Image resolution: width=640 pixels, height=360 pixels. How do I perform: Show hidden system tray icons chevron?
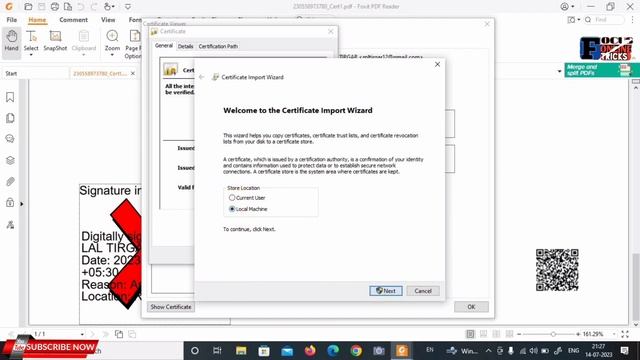(x=489, y=351)
